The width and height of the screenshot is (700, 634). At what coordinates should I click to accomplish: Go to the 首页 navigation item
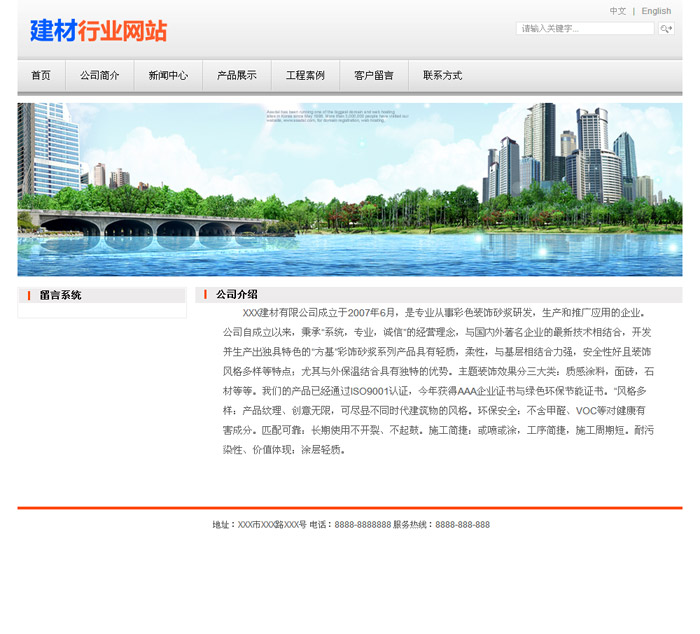tap(41, 75)
